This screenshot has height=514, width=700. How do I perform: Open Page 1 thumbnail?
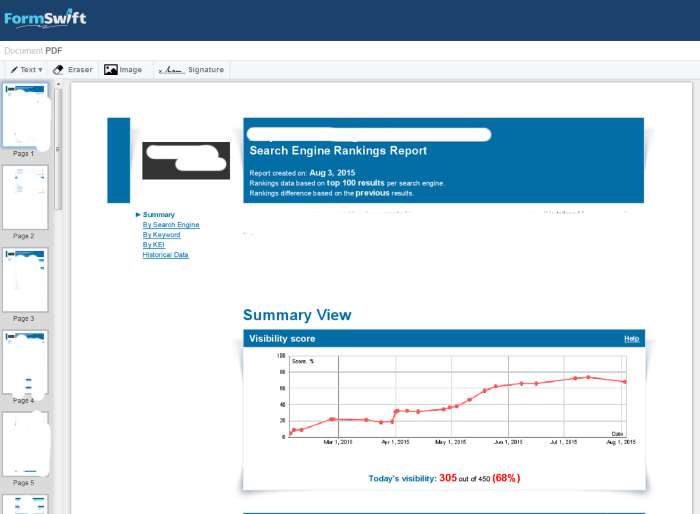[25, 115]
